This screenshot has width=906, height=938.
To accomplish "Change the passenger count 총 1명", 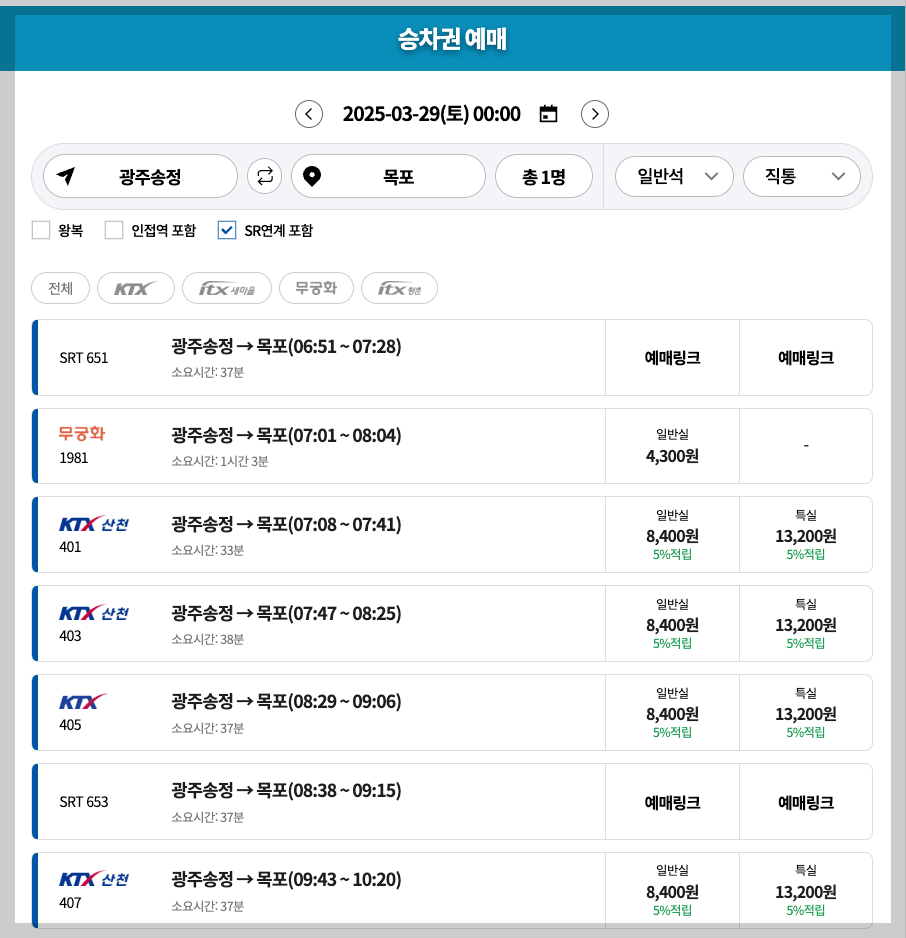I will click(544, 176).
